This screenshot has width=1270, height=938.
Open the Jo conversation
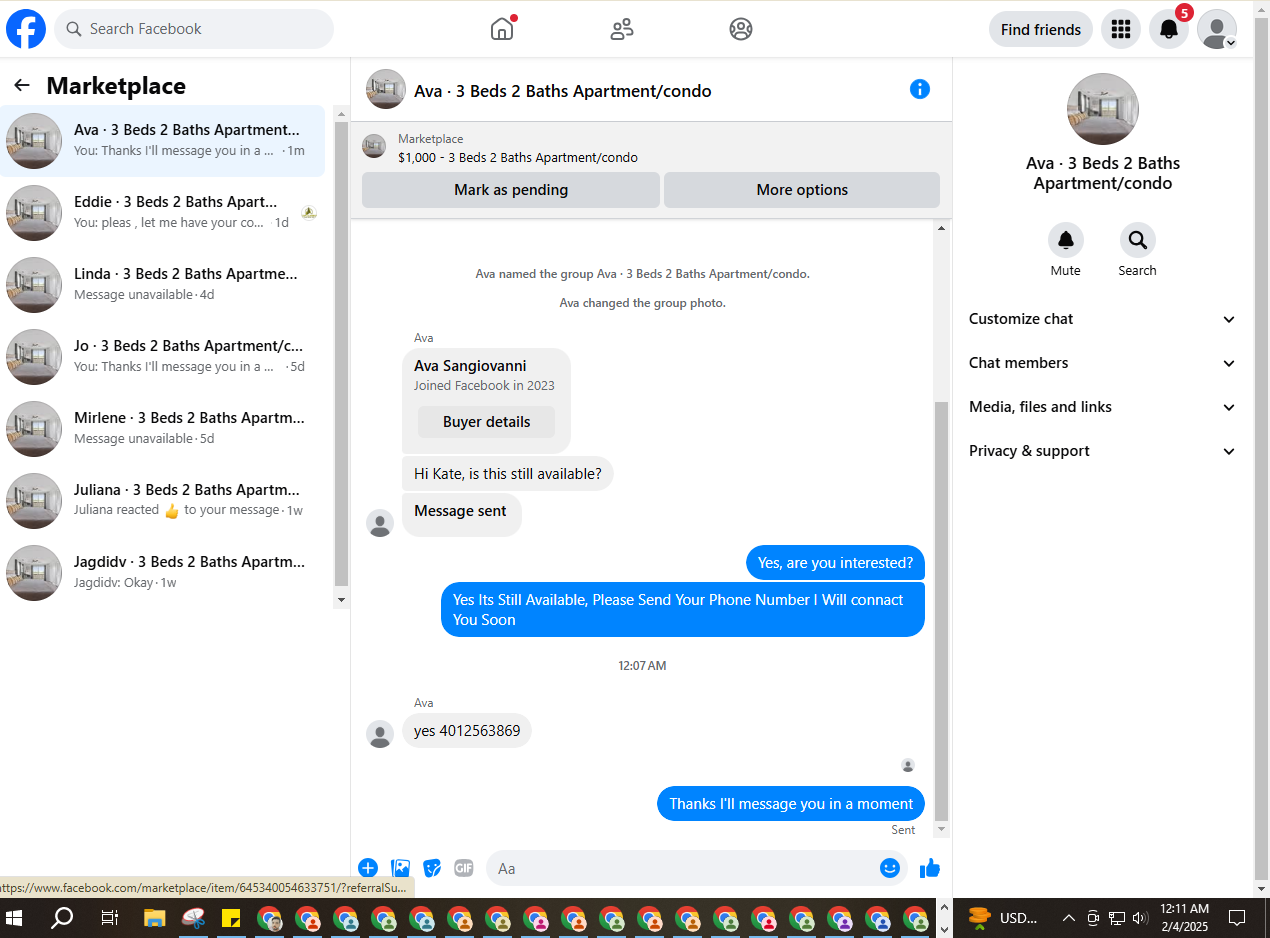[x=163, y=357]
